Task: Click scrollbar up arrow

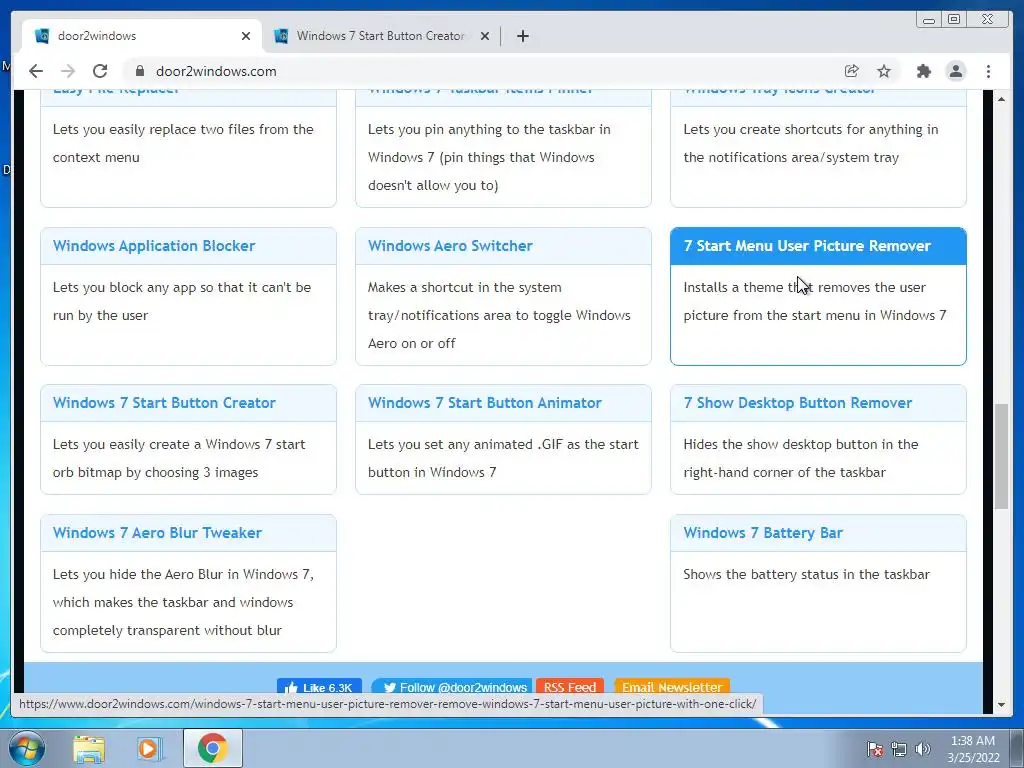Action: [x=1001, y=99]
